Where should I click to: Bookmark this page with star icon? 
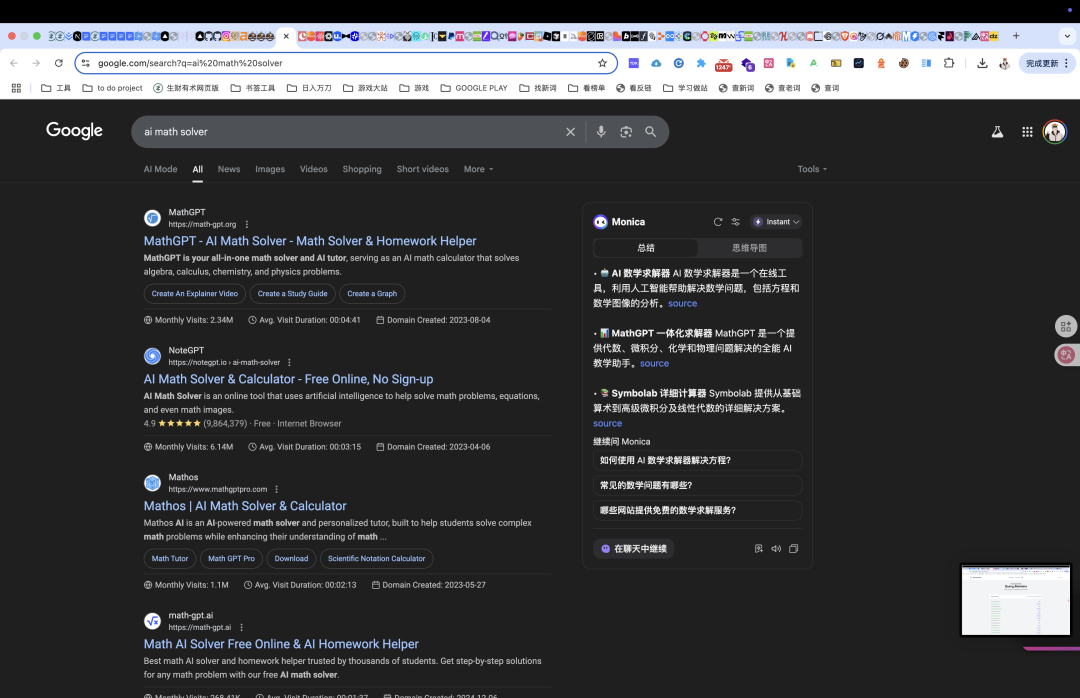(603, 63)
